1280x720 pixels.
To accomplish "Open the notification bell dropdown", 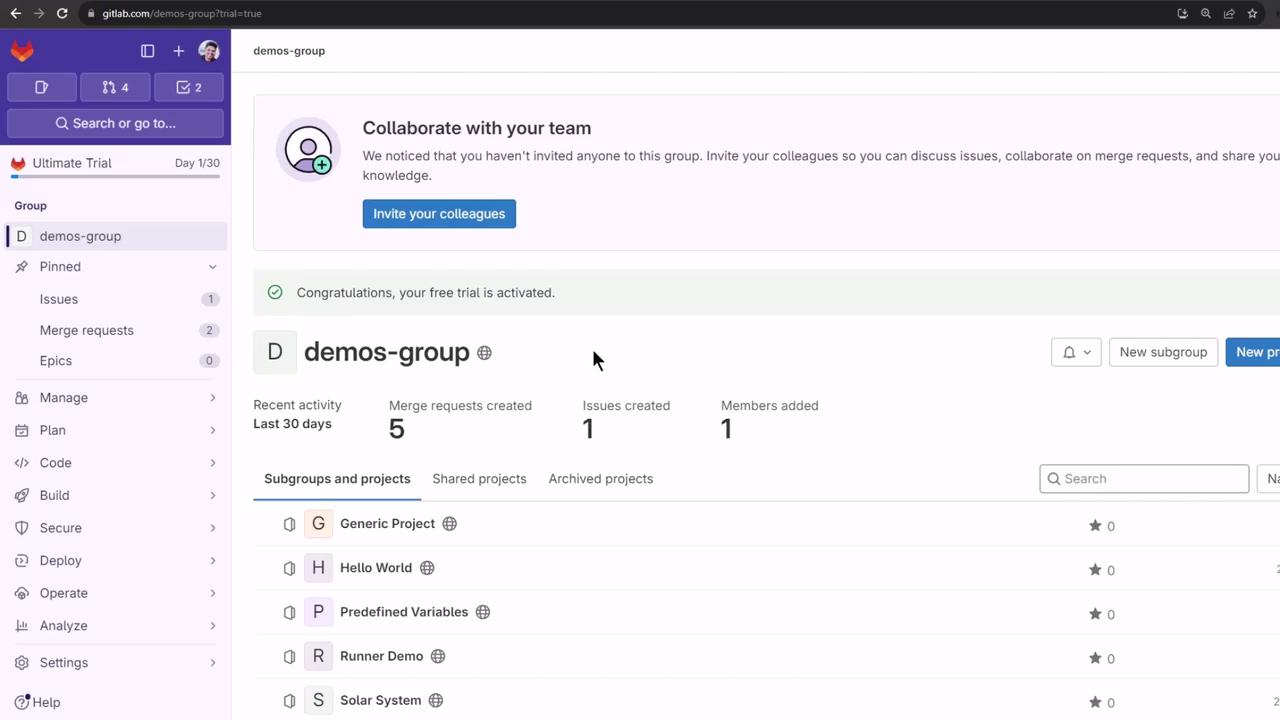I will (1076, 352).
